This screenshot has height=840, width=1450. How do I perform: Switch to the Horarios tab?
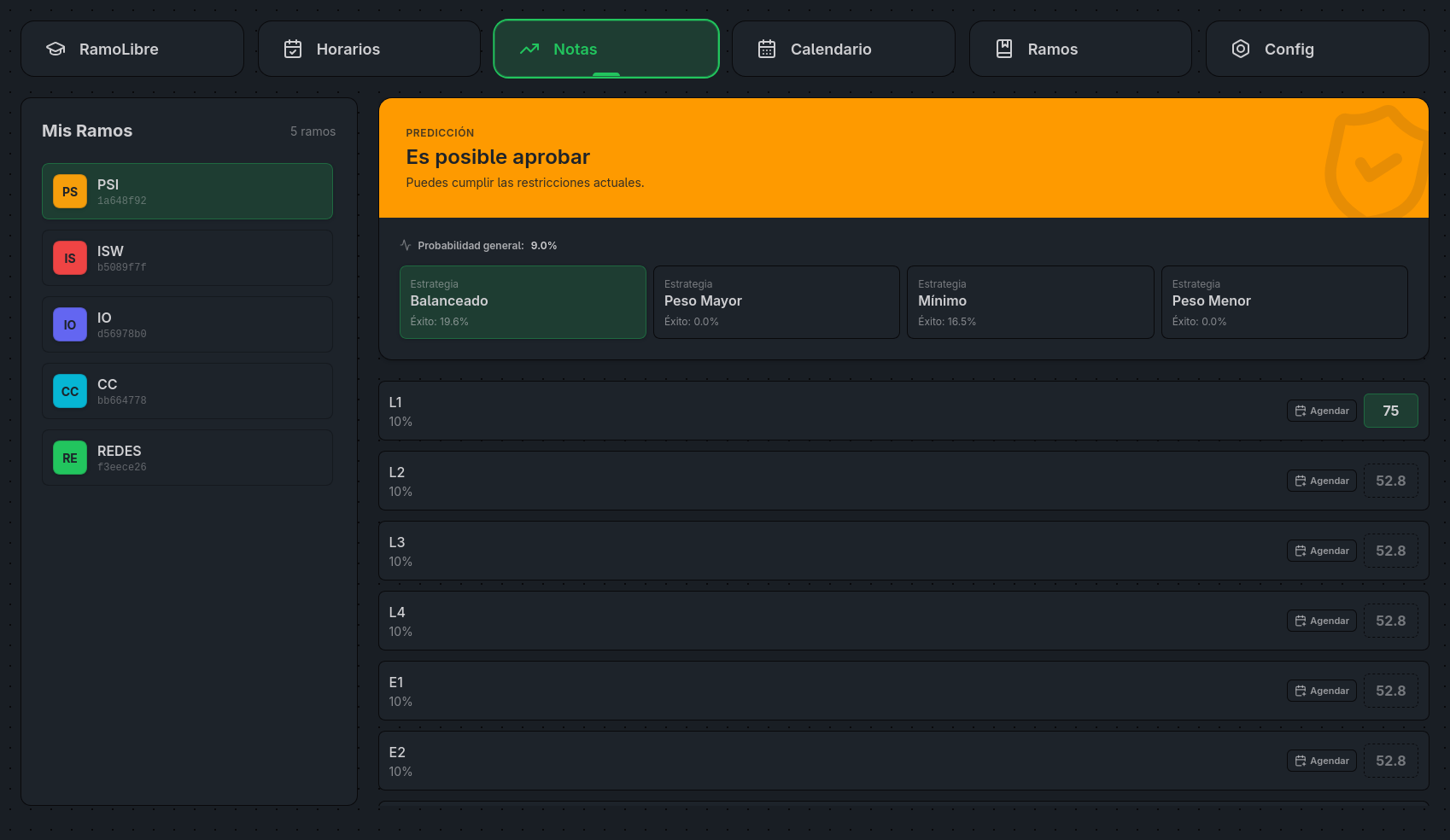point(369,49)
